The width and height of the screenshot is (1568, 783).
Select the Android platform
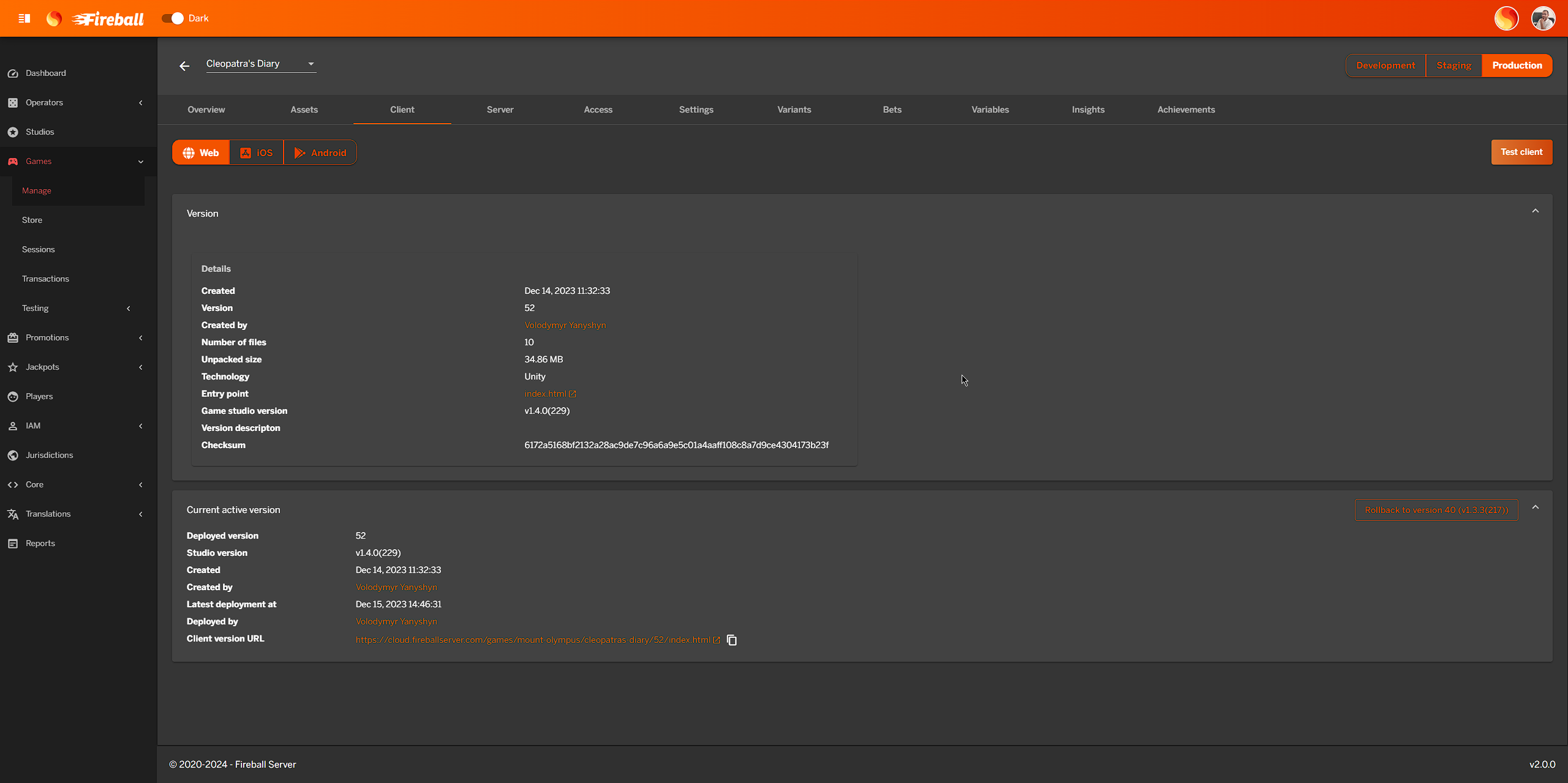pos(320,152)
